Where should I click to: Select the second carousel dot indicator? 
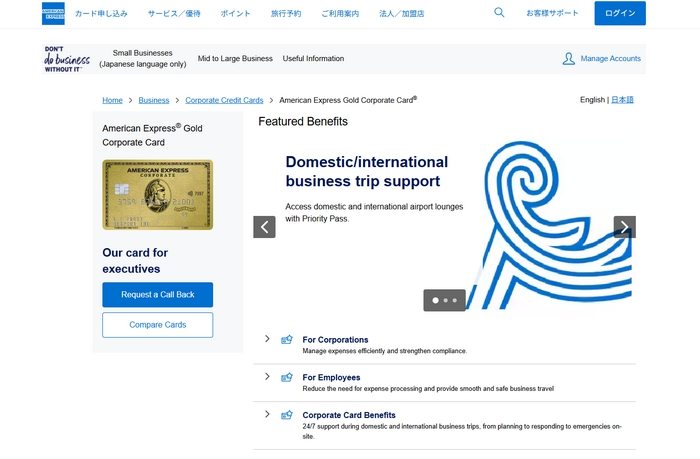[445, 300]
